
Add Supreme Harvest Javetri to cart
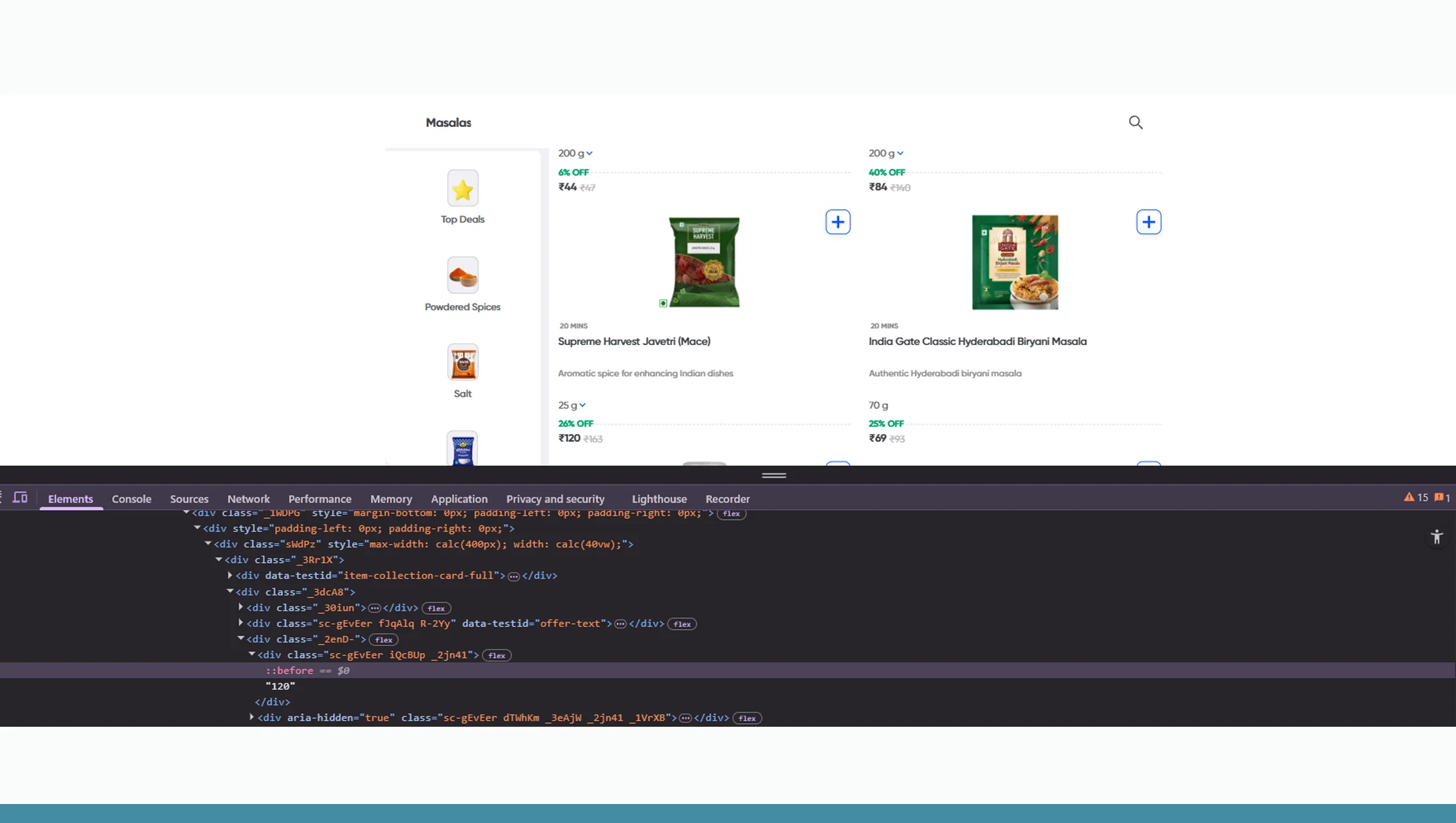[838, 222]
